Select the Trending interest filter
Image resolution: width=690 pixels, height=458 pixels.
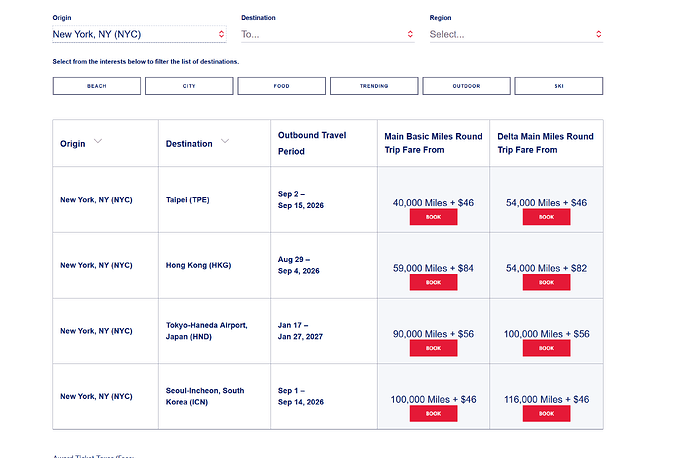[374, 86]
